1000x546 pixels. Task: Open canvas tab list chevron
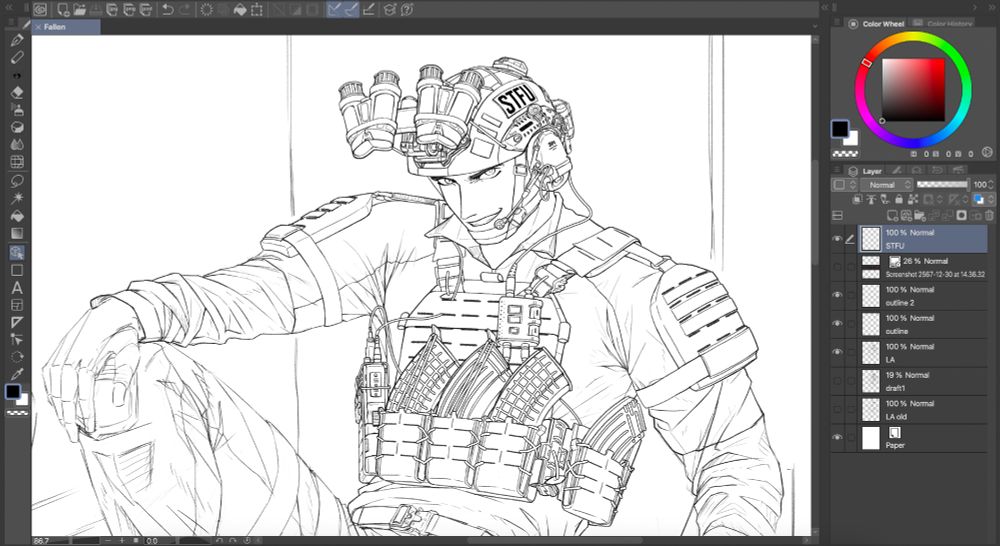(x=814, y=26)
